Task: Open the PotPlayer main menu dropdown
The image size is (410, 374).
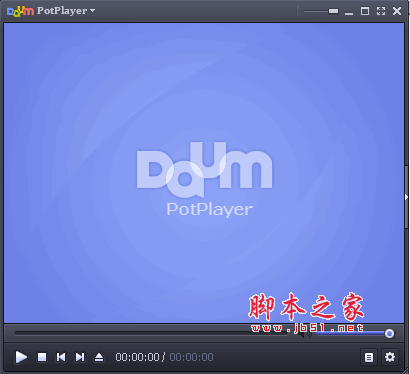Action: coord(66,11)
